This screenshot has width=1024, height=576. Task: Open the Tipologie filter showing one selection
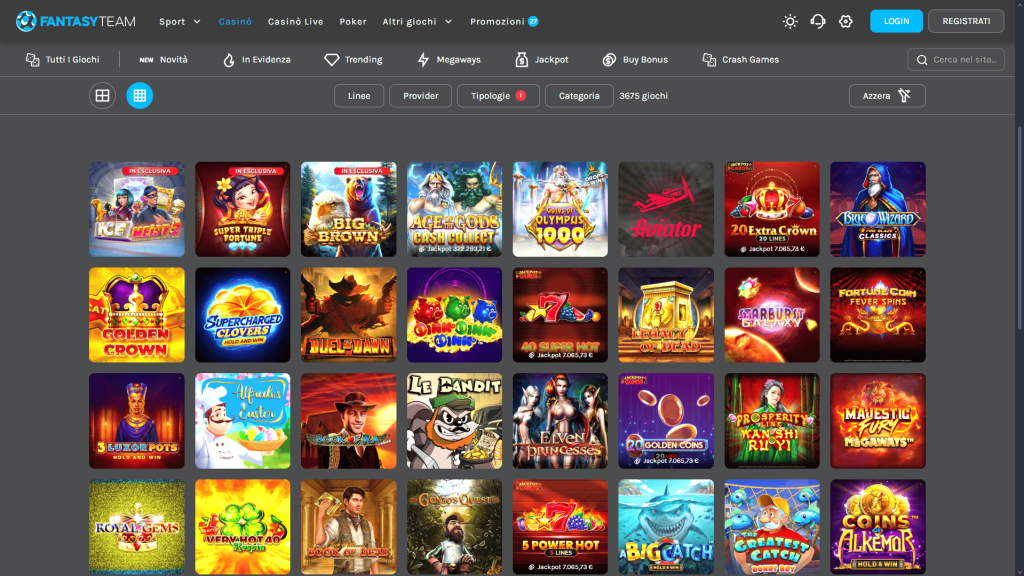(x=498, y=96)
